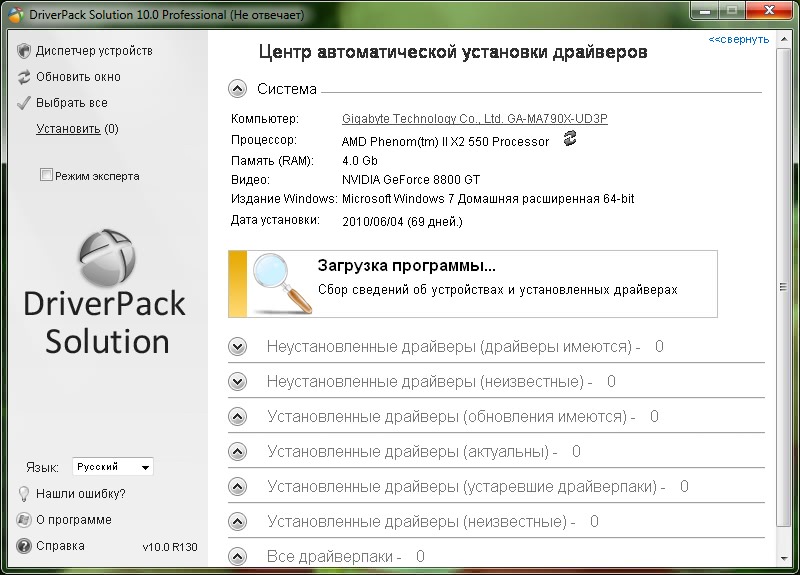This screenshot has width=800, height=575.
Task: Expand Неустановленные драйверы (драйверы имеются) section
Action: point(237,347)
